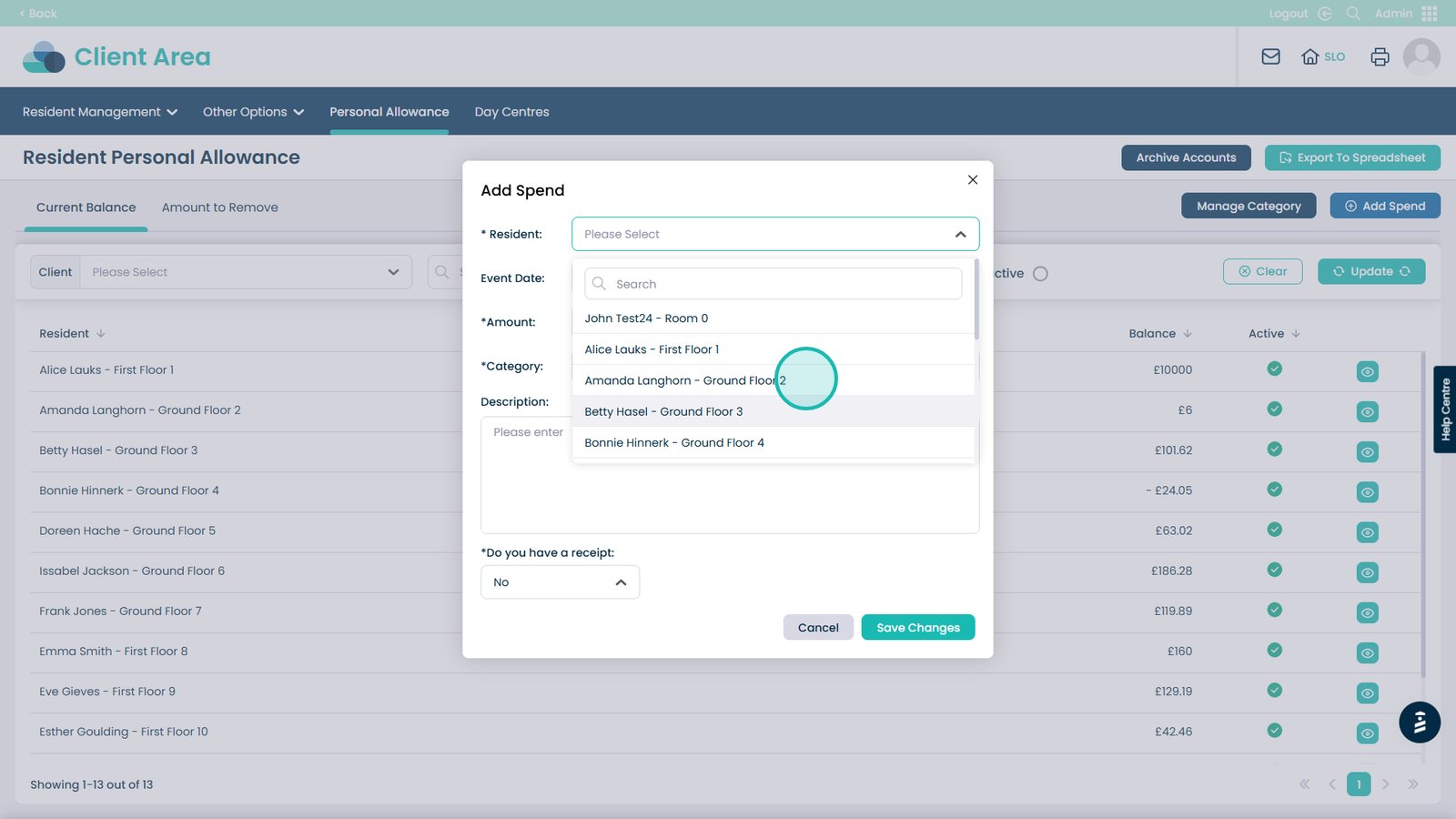The height and width of the screenshot is (819, 1456).
Task: Collapse the Resident dropdown in Add Spend
Action: [x=960, y=235]
